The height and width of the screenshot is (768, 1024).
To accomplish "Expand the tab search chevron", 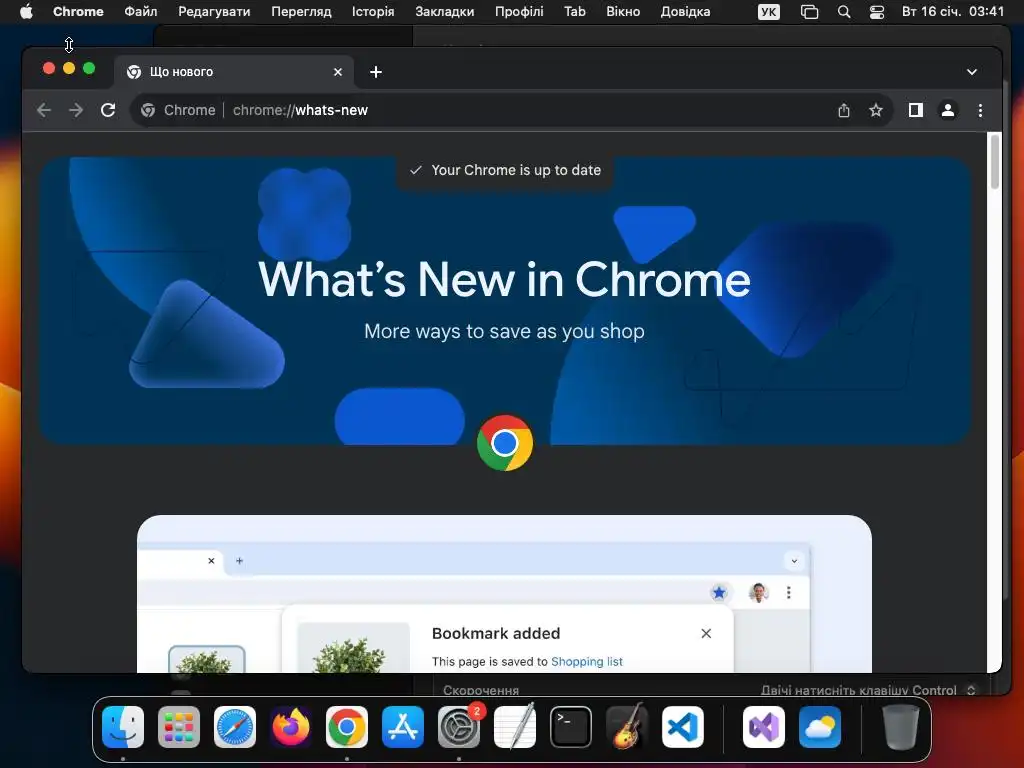I will click(x=972, y=72).
